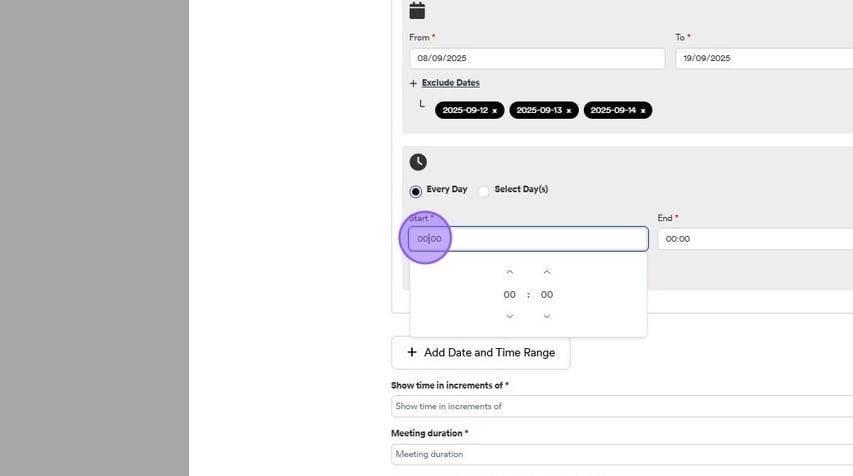Increase the hour in time picker
The height and width of the screenshot is (476, 853).
pos(510,272)
